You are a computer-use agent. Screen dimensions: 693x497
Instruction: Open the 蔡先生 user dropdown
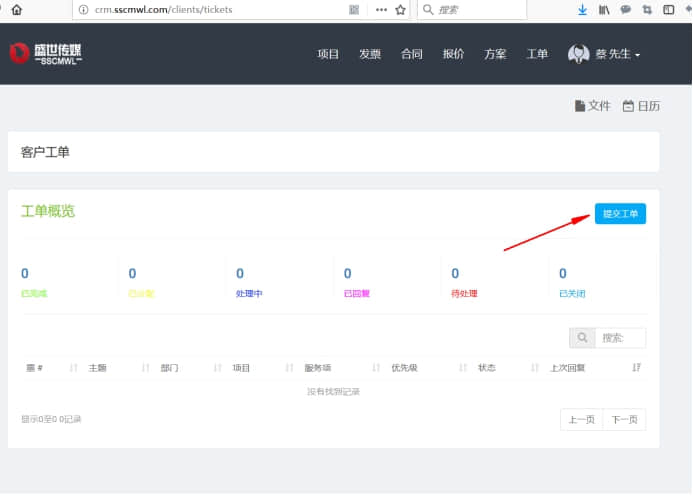click(x=605, y=54)
